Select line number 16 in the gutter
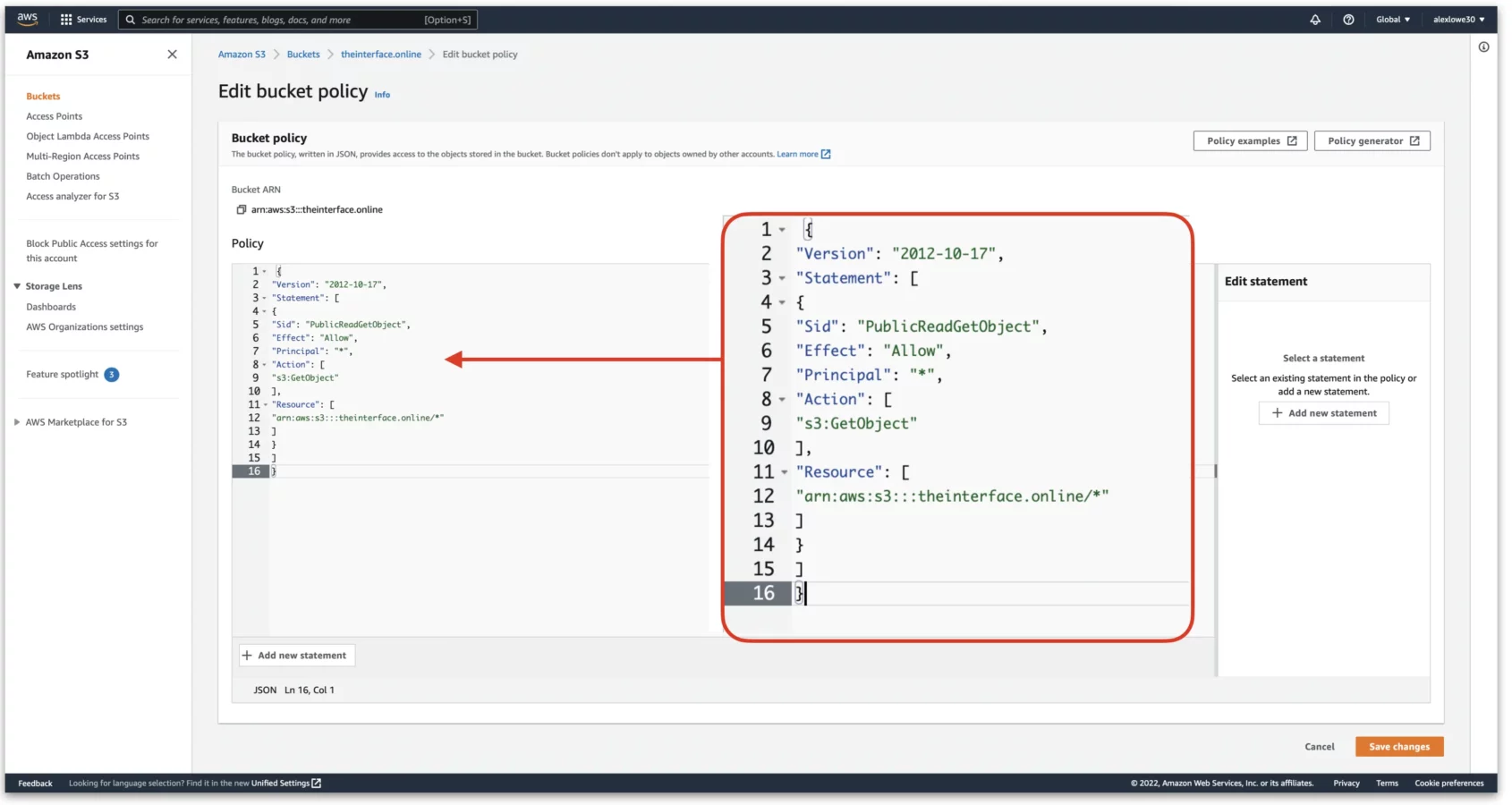Viewport: 1512px width, 805px height. click(x=254, y=471)
